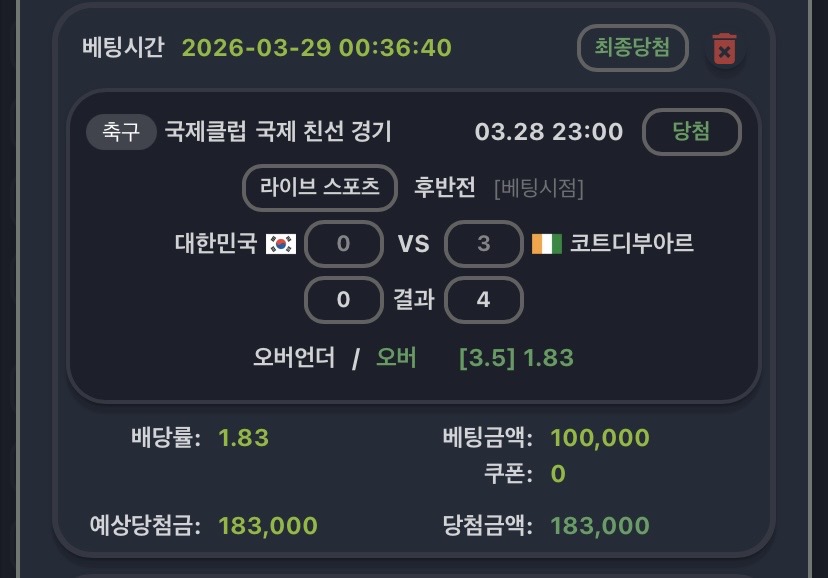
Task: Delete bet slip with trash icon
Action: (724, 49)
